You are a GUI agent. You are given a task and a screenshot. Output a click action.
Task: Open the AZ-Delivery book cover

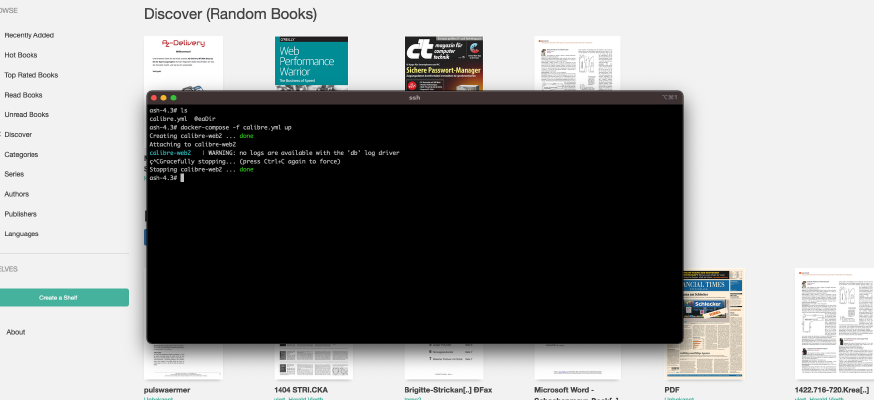coord(183,63)
